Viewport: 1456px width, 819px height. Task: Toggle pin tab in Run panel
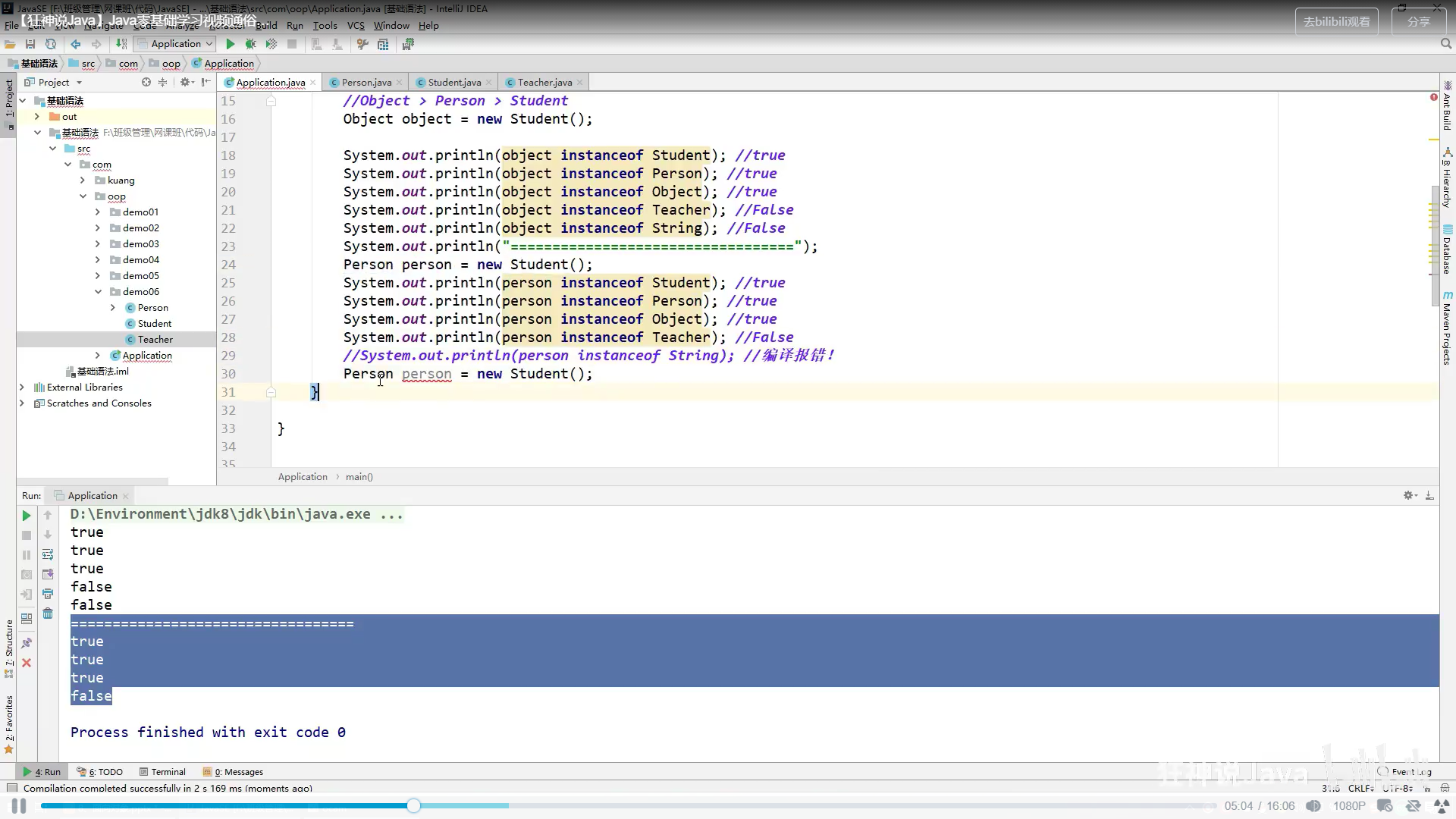point(27,643)
